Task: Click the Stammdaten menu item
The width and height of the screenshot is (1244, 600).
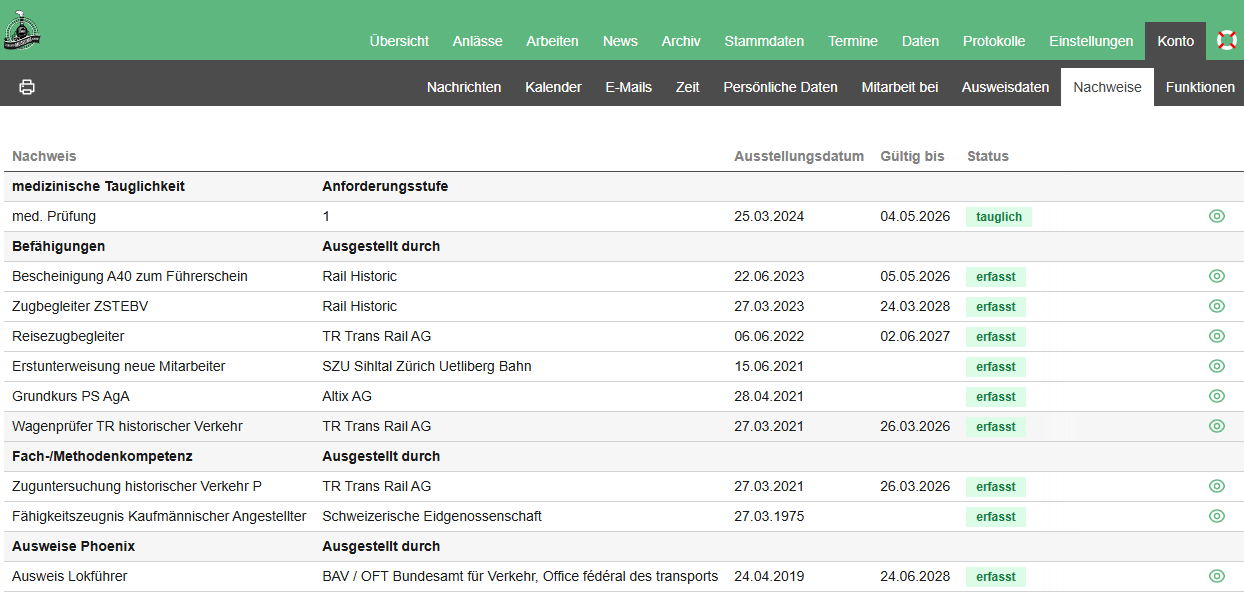Action: pos(764,41)
